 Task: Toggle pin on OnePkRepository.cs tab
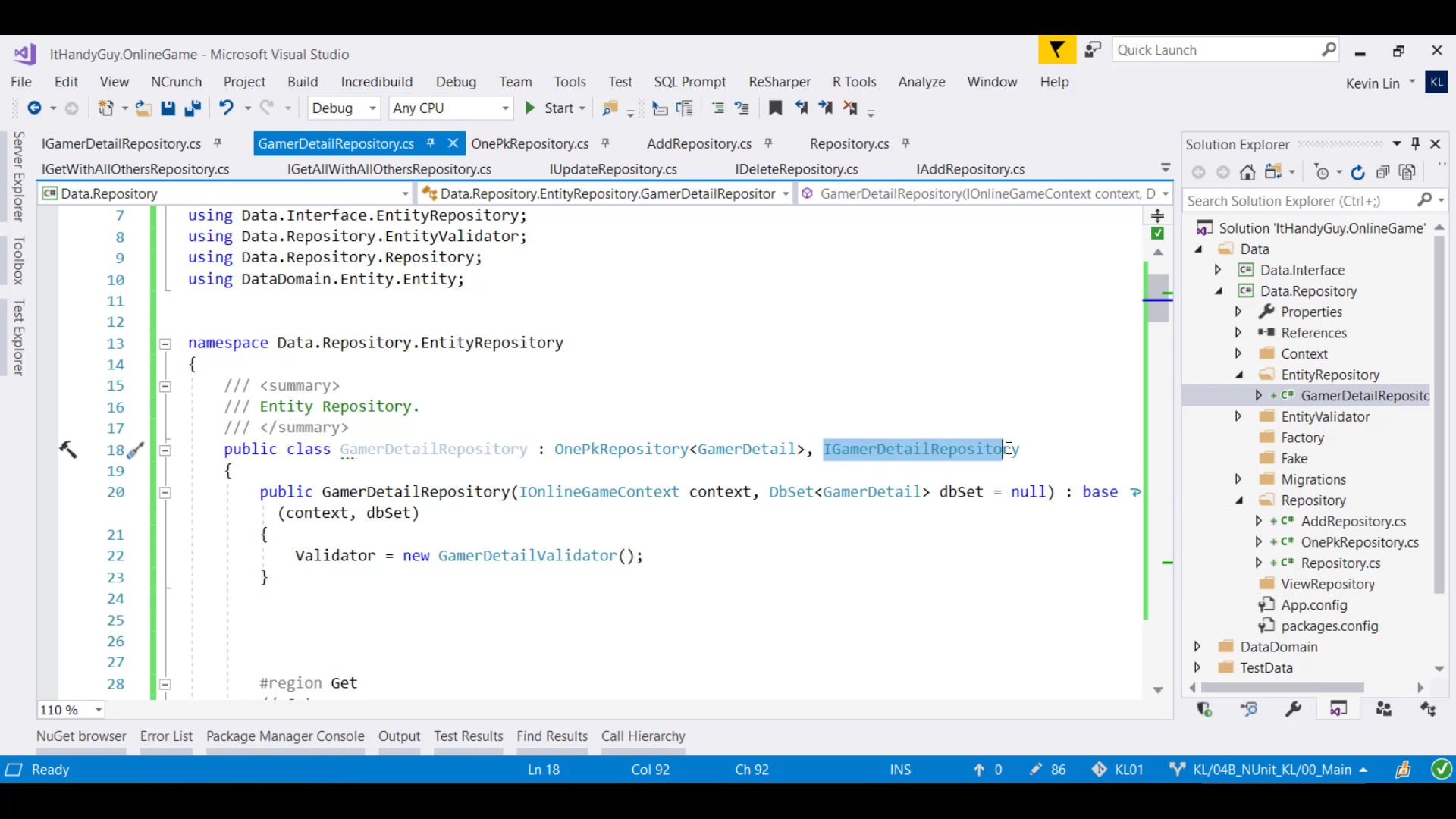pyautogui.click(x=605, y=143)
